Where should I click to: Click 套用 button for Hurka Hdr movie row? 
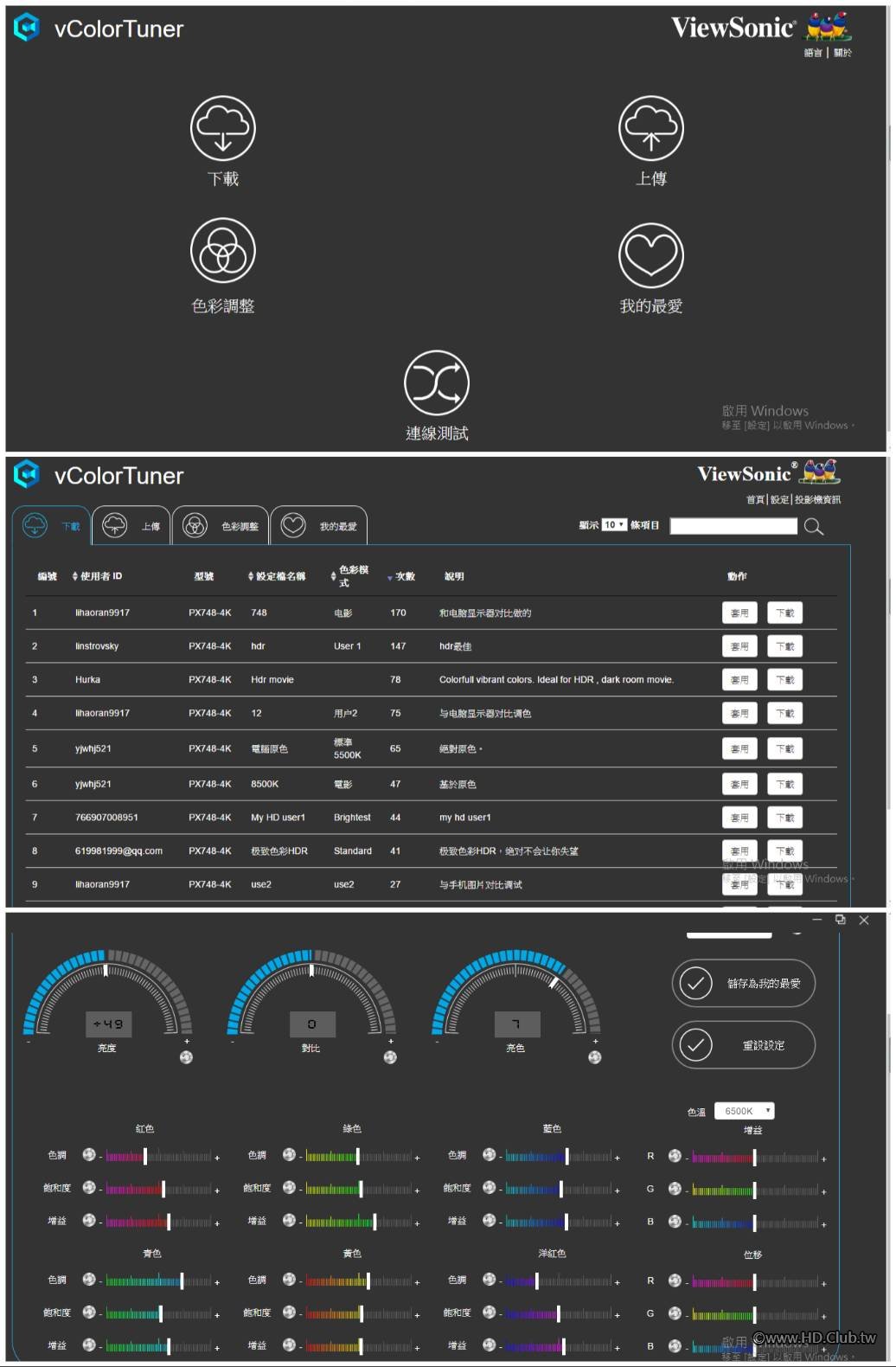tap(739, 680)
